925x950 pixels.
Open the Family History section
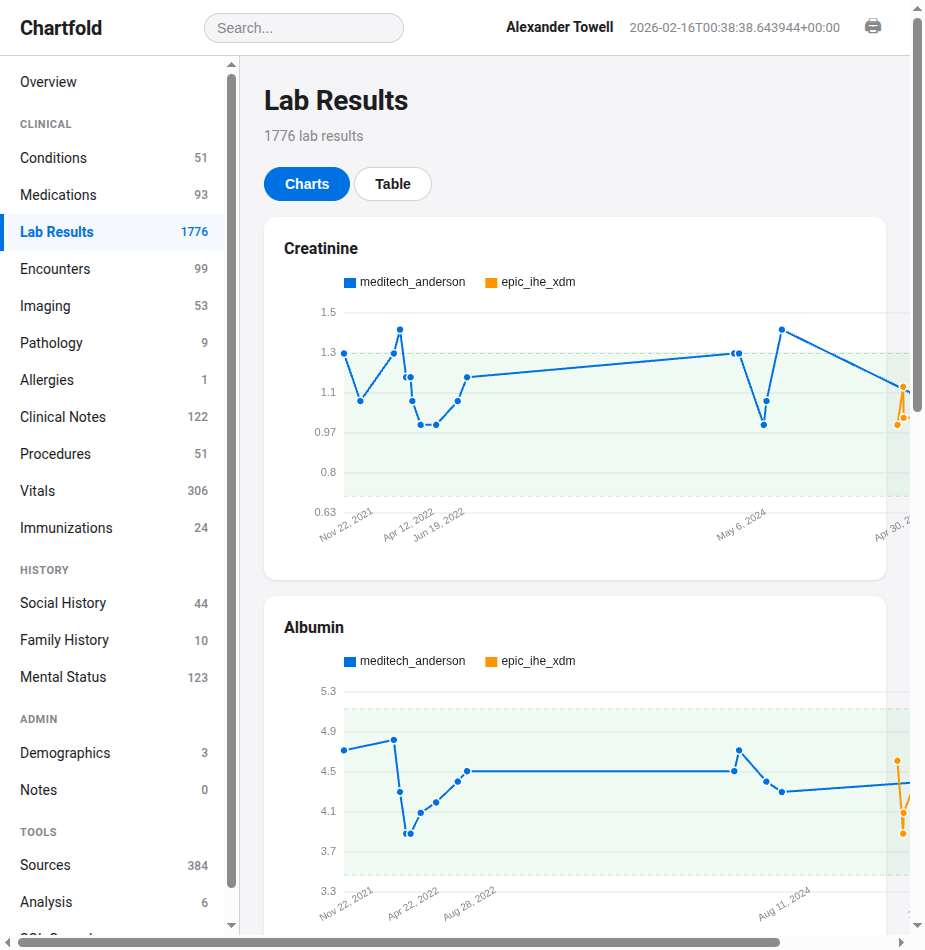(64, 640)
